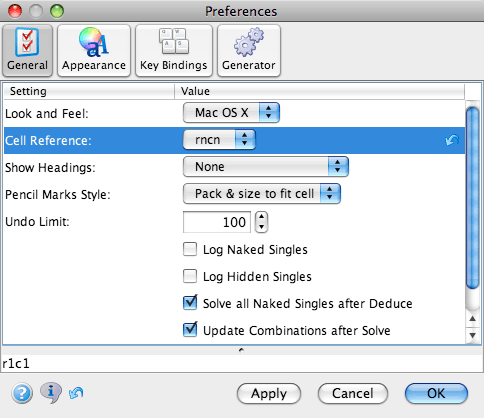Open the Look and Feel dropdown

click(231, 113)
